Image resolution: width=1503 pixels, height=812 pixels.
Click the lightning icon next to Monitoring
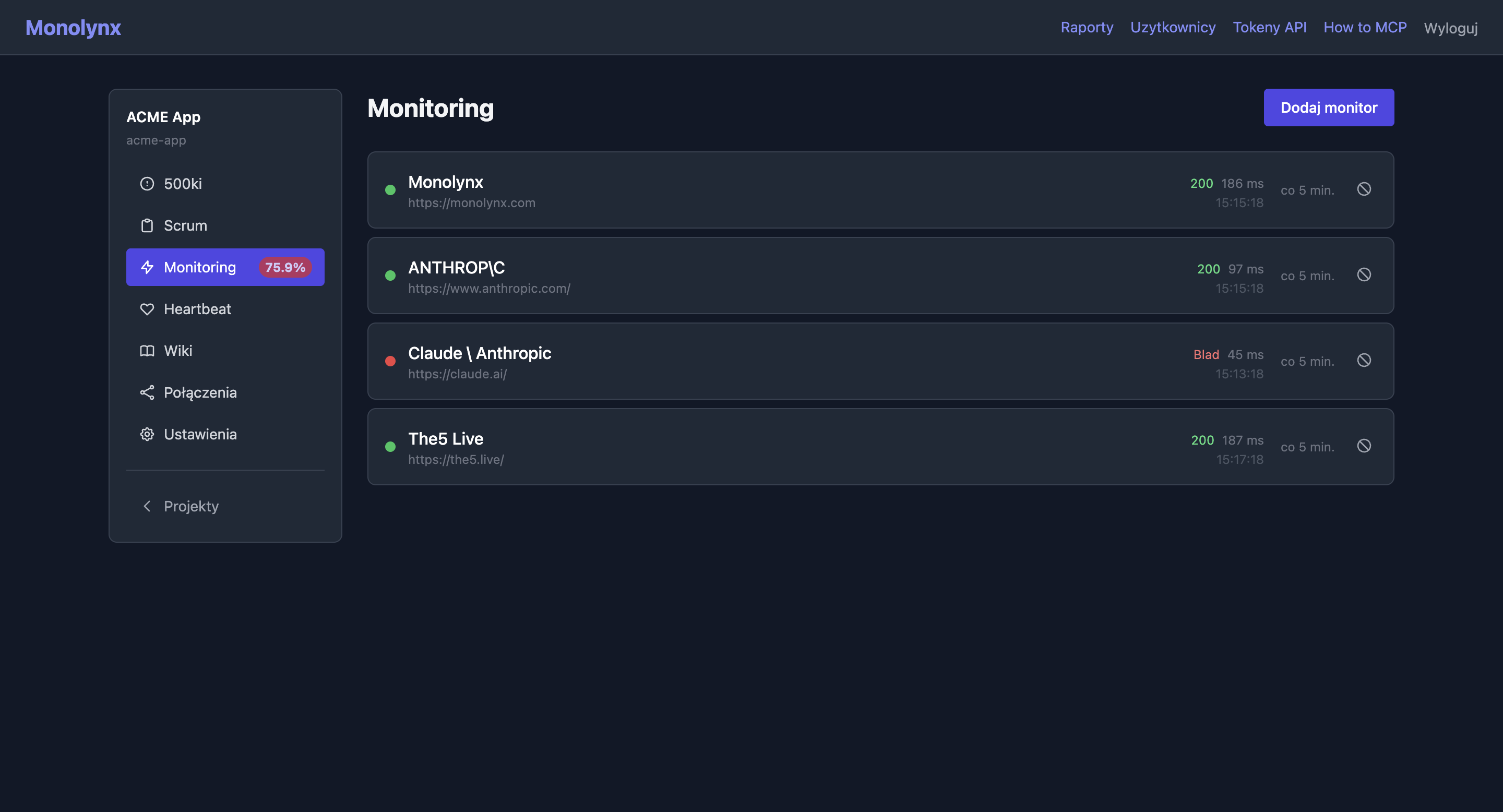tap(147, 267)
